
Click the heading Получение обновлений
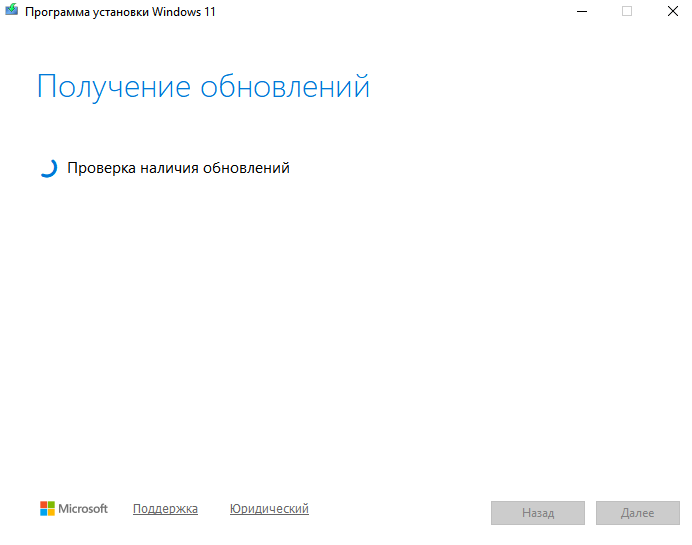tap(203, 87)
